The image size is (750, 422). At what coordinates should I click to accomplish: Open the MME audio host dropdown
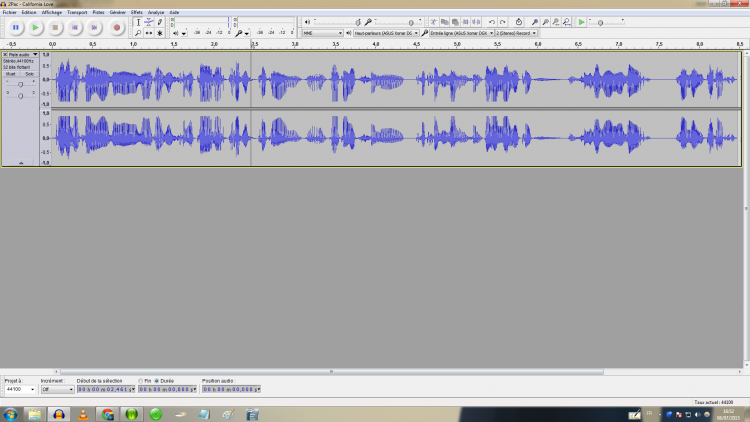click(x=322, y=33)
